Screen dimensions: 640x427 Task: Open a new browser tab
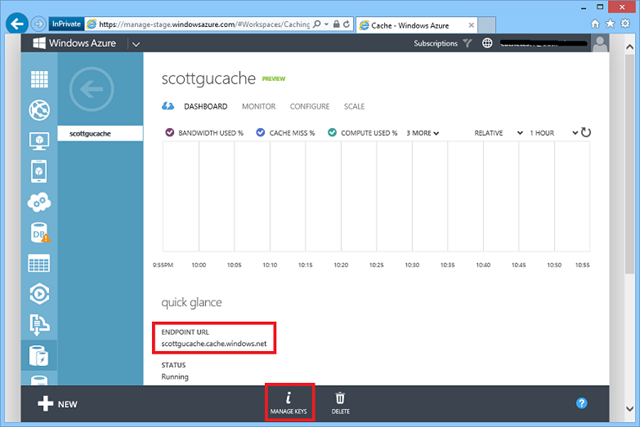(487, 25)
